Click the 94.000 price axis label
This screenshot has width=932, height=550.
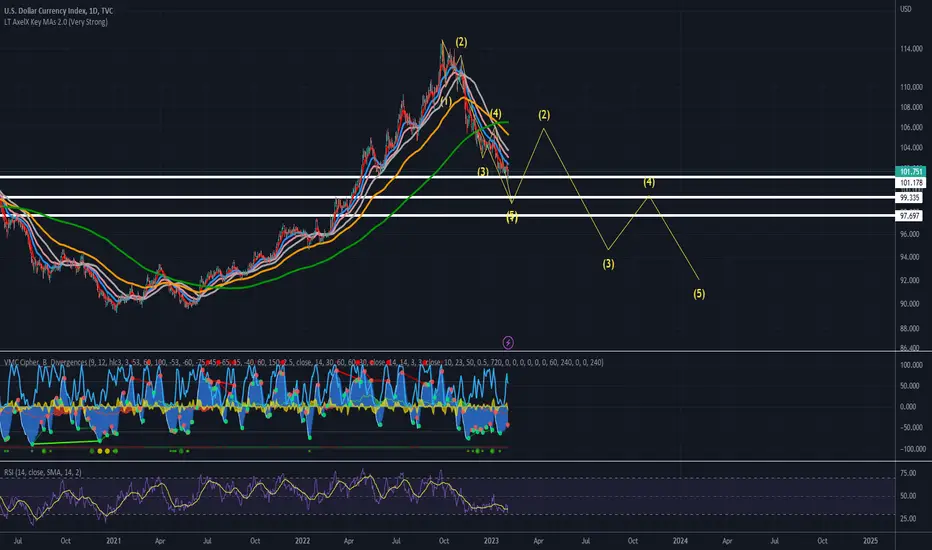pyautogui.click(x=909, y=257)
